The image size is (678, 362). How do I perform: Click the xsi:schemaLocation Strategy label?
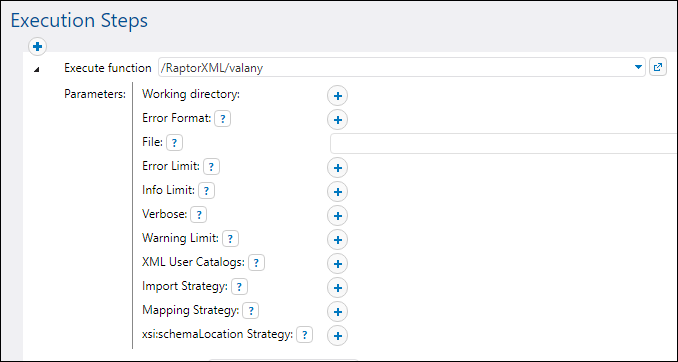[x=218, y=334]
